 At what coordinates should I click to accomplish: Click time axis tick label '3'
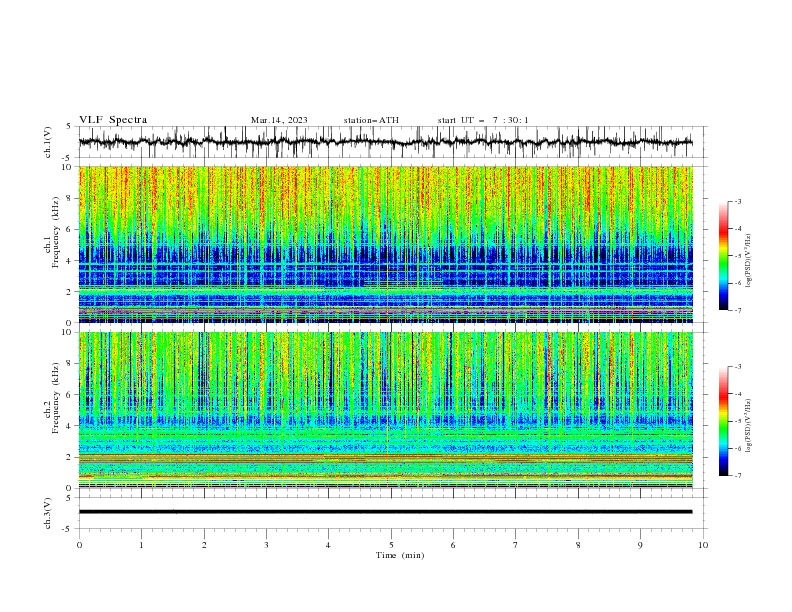point(266,545)
